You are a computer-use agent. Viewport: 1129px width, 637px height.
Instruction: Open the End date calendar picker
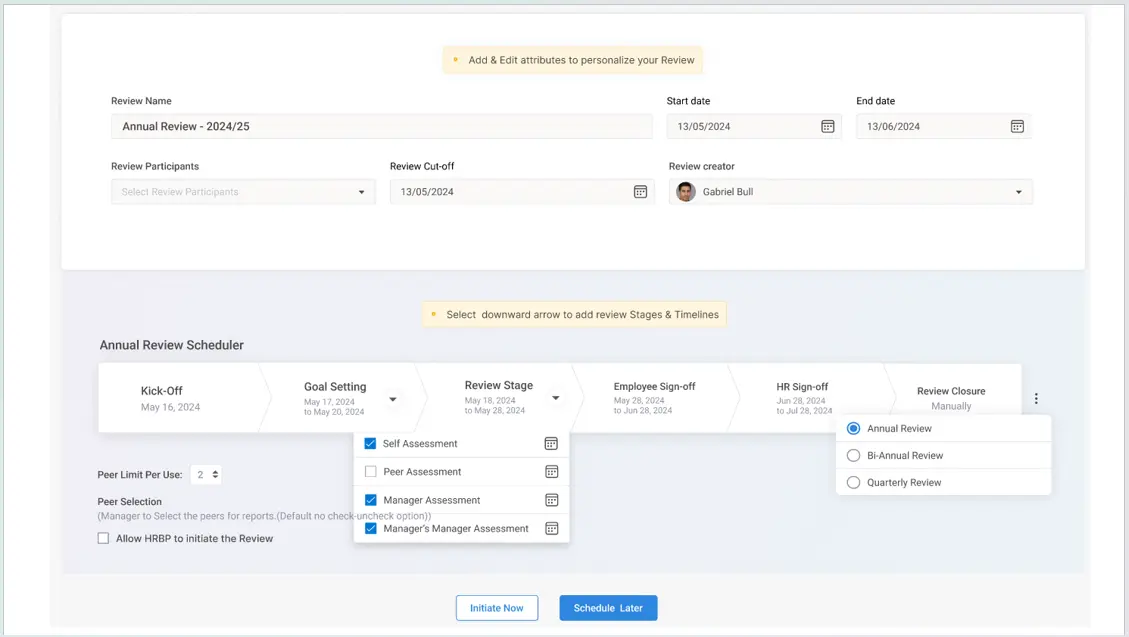(1016, 126)
